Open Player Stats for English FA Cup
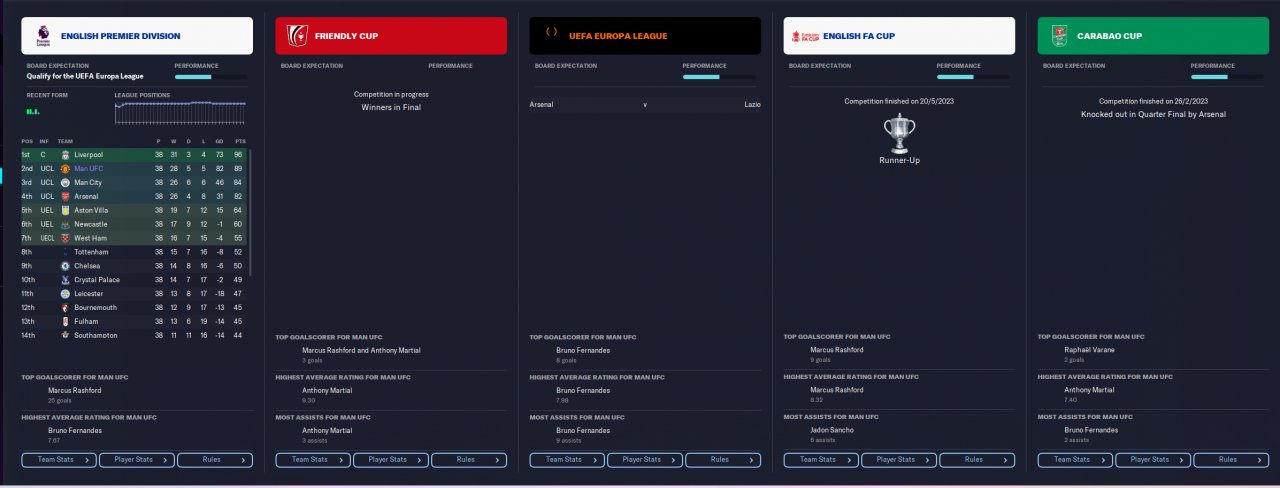Viewport: 1280px width, 488px height. [900, 460]
